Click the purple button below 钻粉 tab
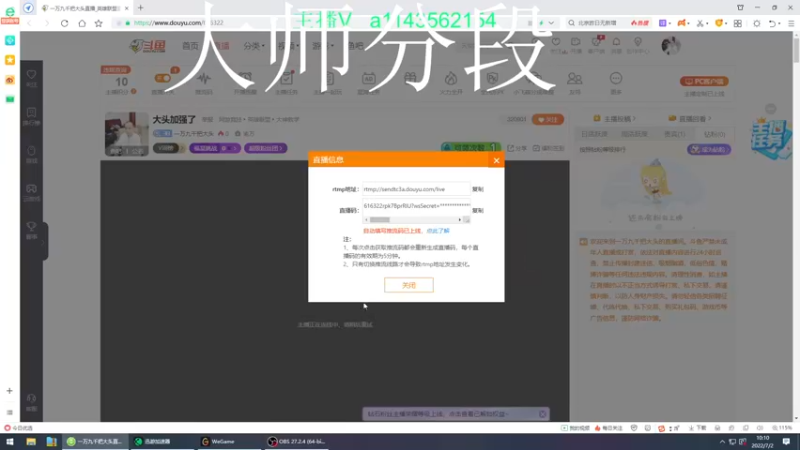Viewport: 800px width, 450px height. click(x=709, y=149)
